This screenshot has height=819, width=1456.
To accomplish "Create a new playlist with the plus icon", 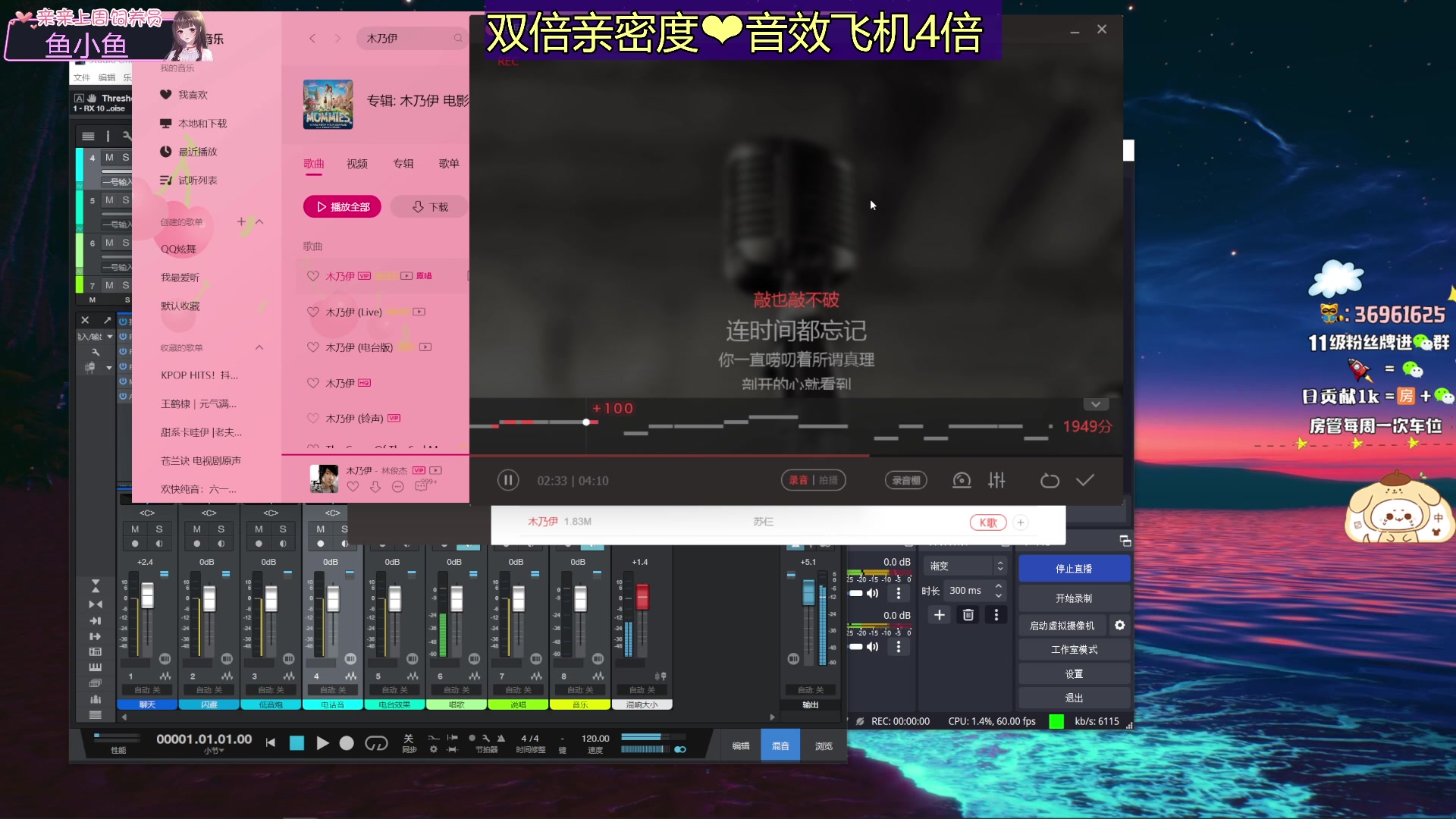I will click(241, 221).
